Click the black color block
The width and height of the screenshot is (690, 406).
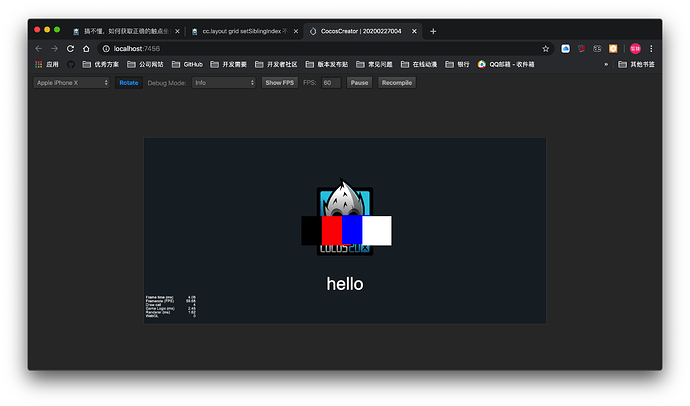pyautogui.click(x=312, y=230)
